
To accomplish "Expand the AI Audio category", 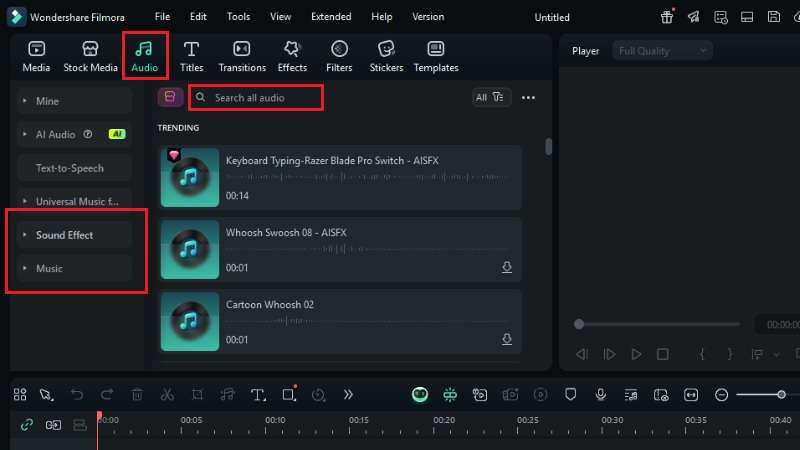I will (x=74, y=135).
